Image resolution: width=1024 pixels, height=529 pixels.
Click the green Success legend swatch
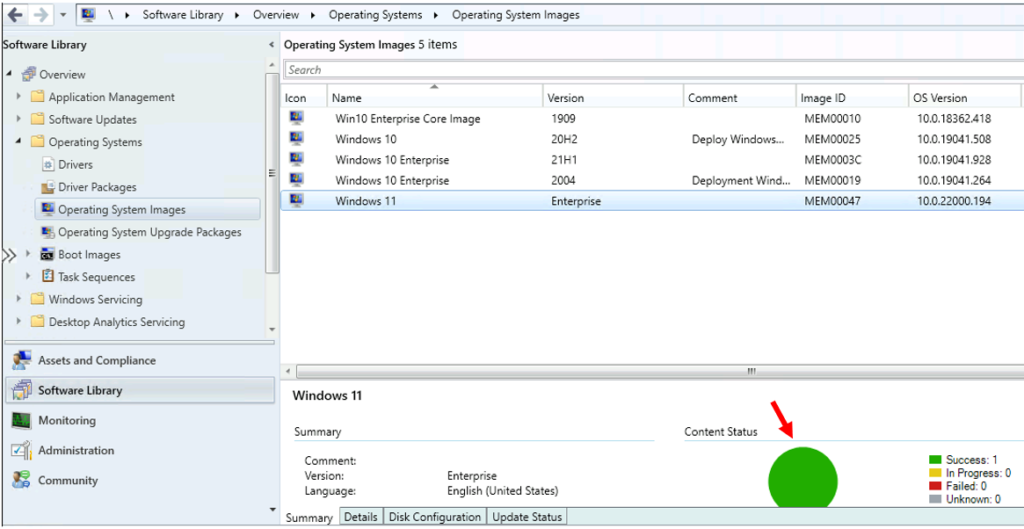pos(934,460)
